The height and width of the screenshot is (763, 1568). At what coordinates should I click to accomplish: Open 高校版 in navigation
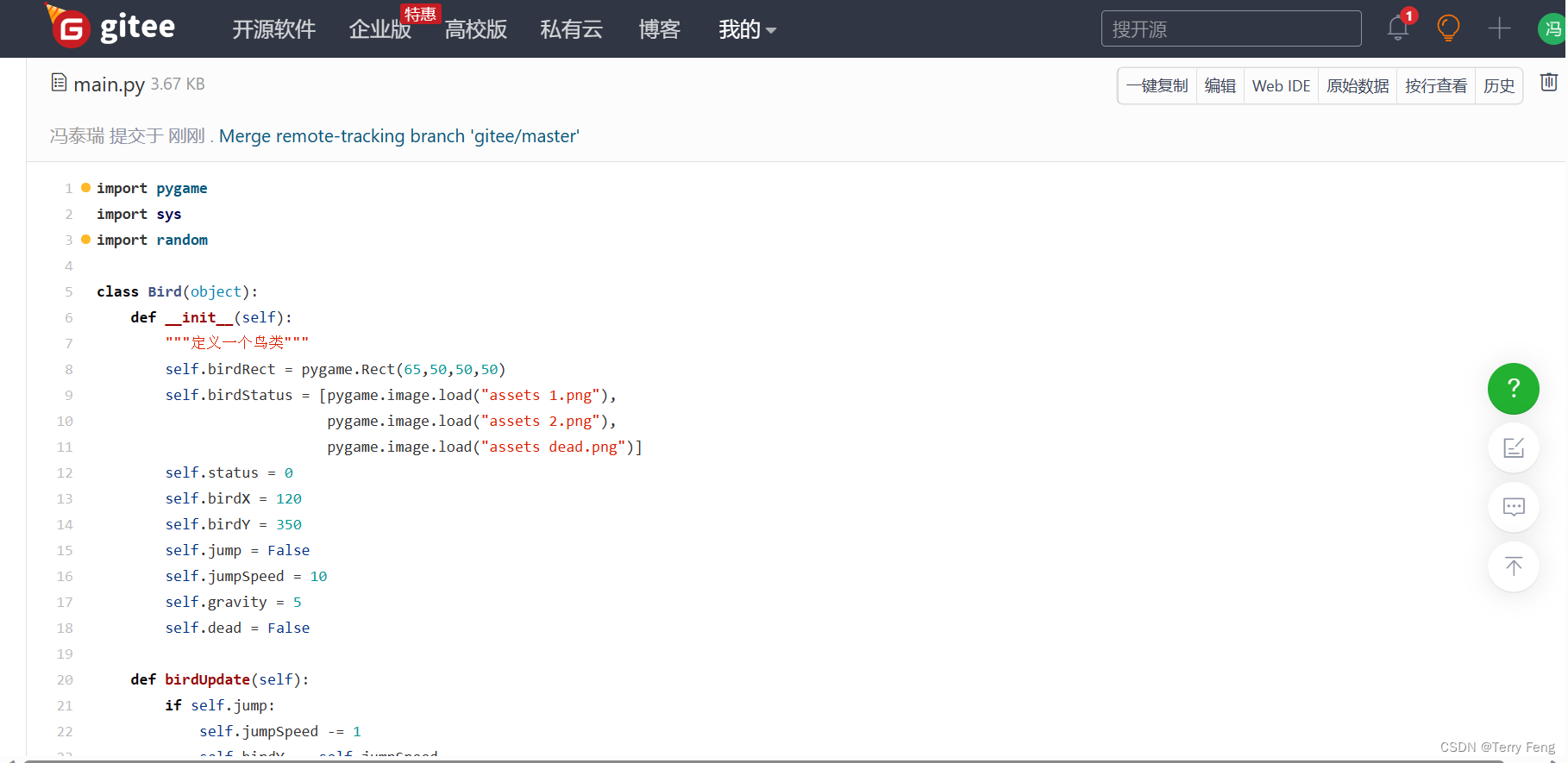coord(475,29)
